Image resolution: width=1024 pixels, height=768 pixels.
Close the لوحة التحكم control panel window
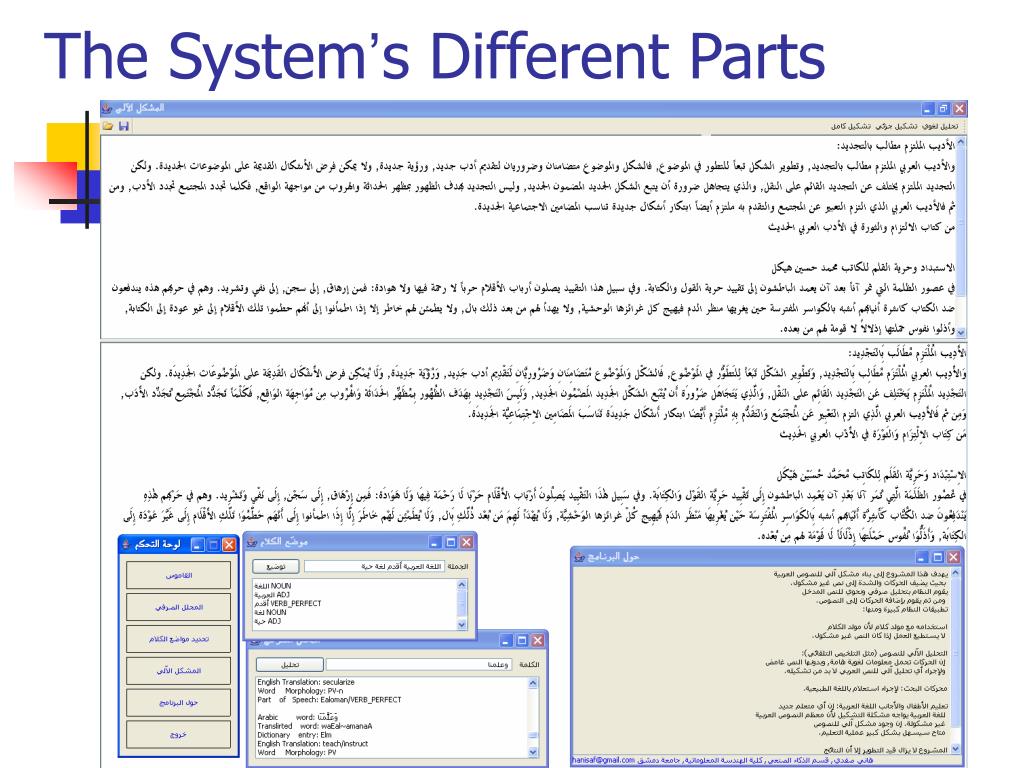(229, 545)
